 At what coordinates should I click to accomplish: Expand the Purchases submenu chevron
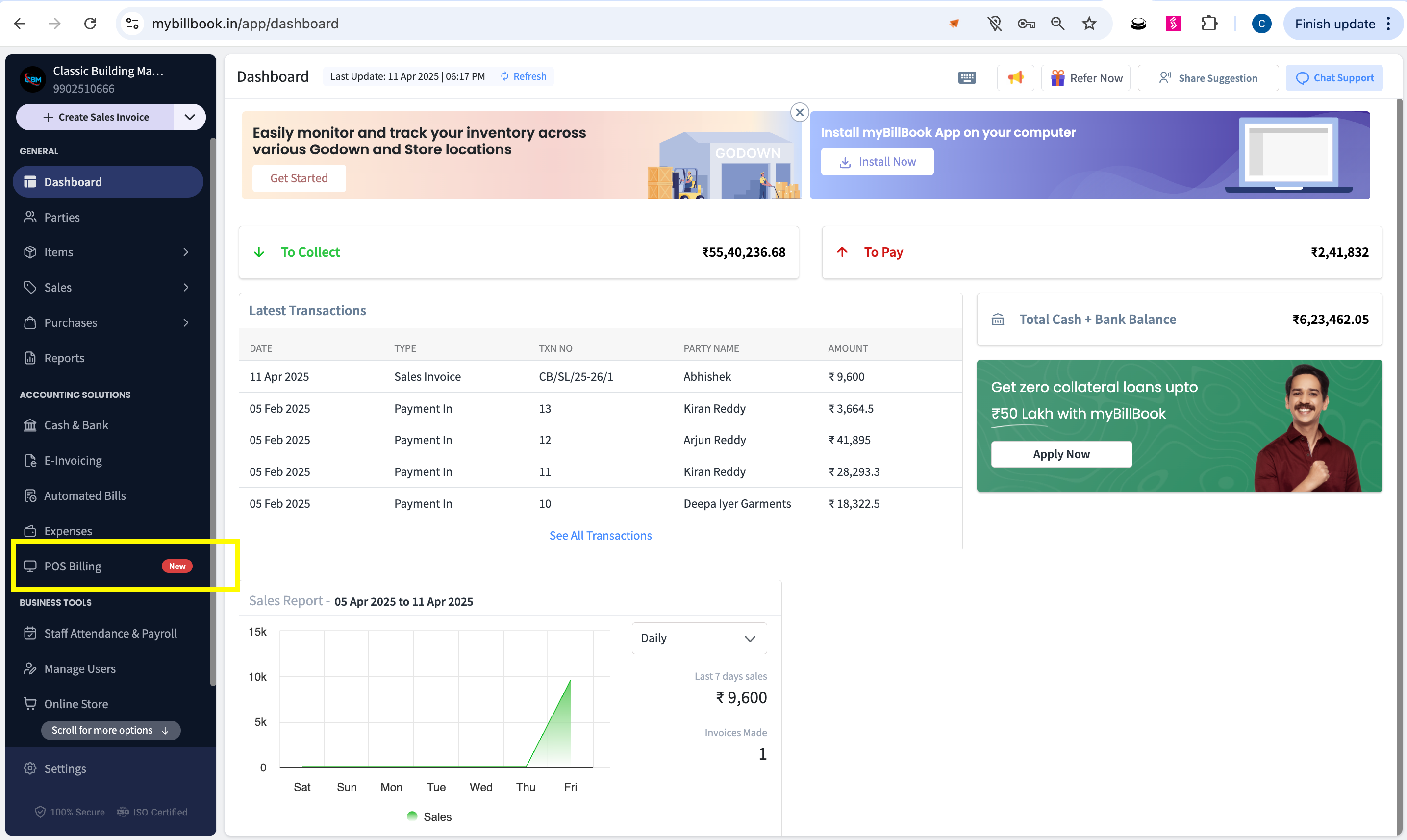[186, 322]
